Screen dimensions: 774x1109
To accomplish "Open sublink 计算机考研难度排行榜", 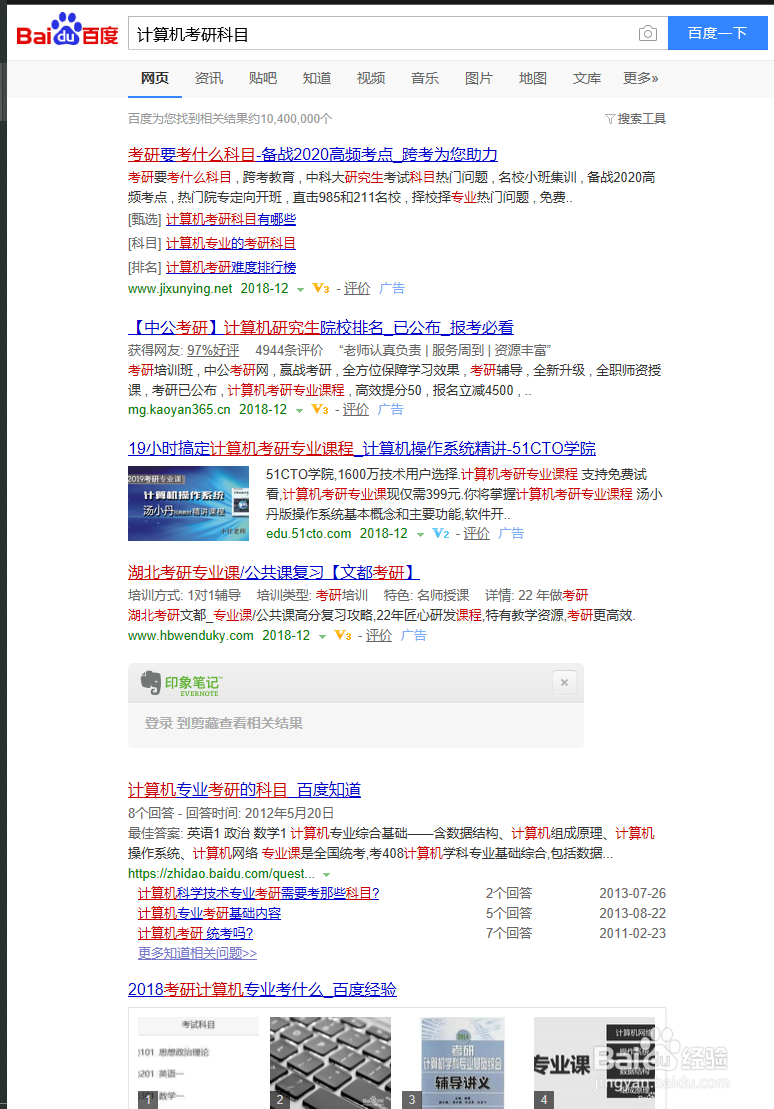I will tap(231, 267).
